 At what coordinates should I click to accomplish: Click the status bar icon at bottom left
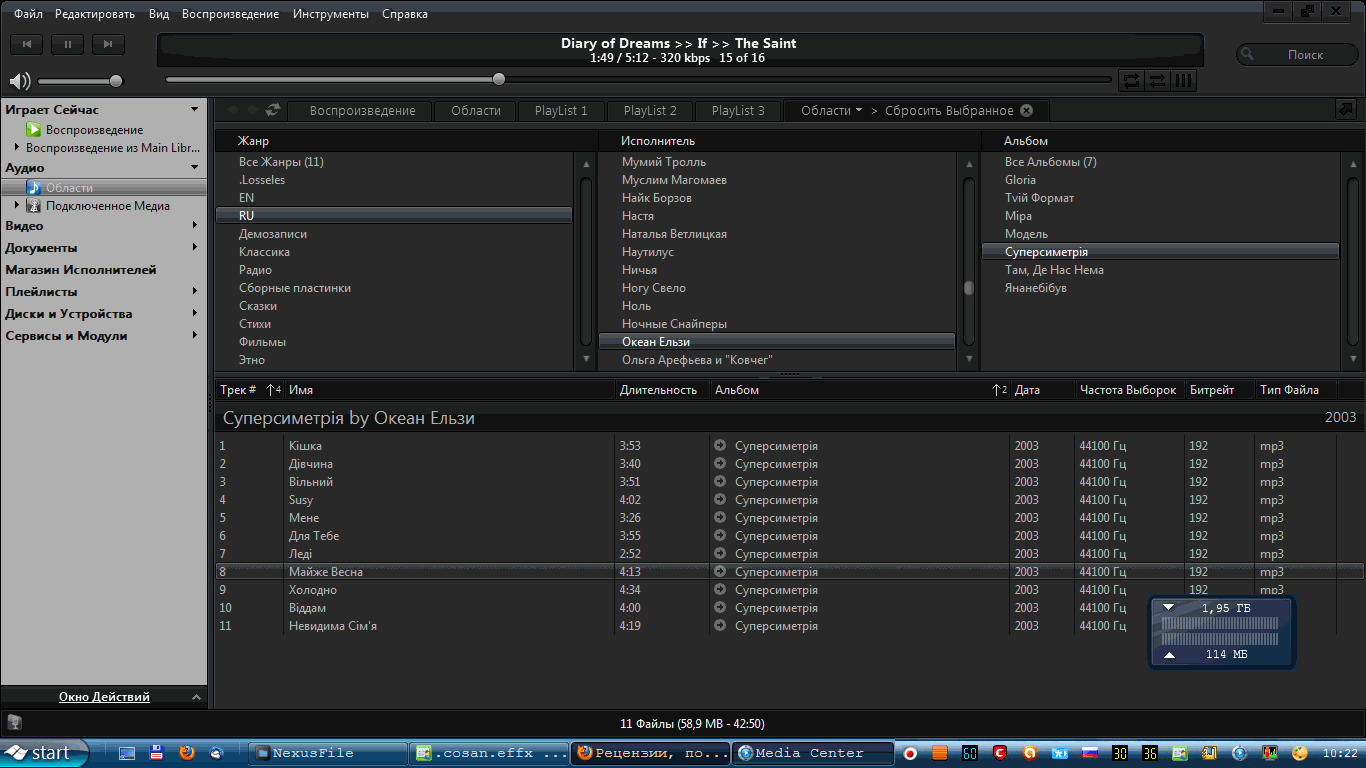click(x=14, y=723)
